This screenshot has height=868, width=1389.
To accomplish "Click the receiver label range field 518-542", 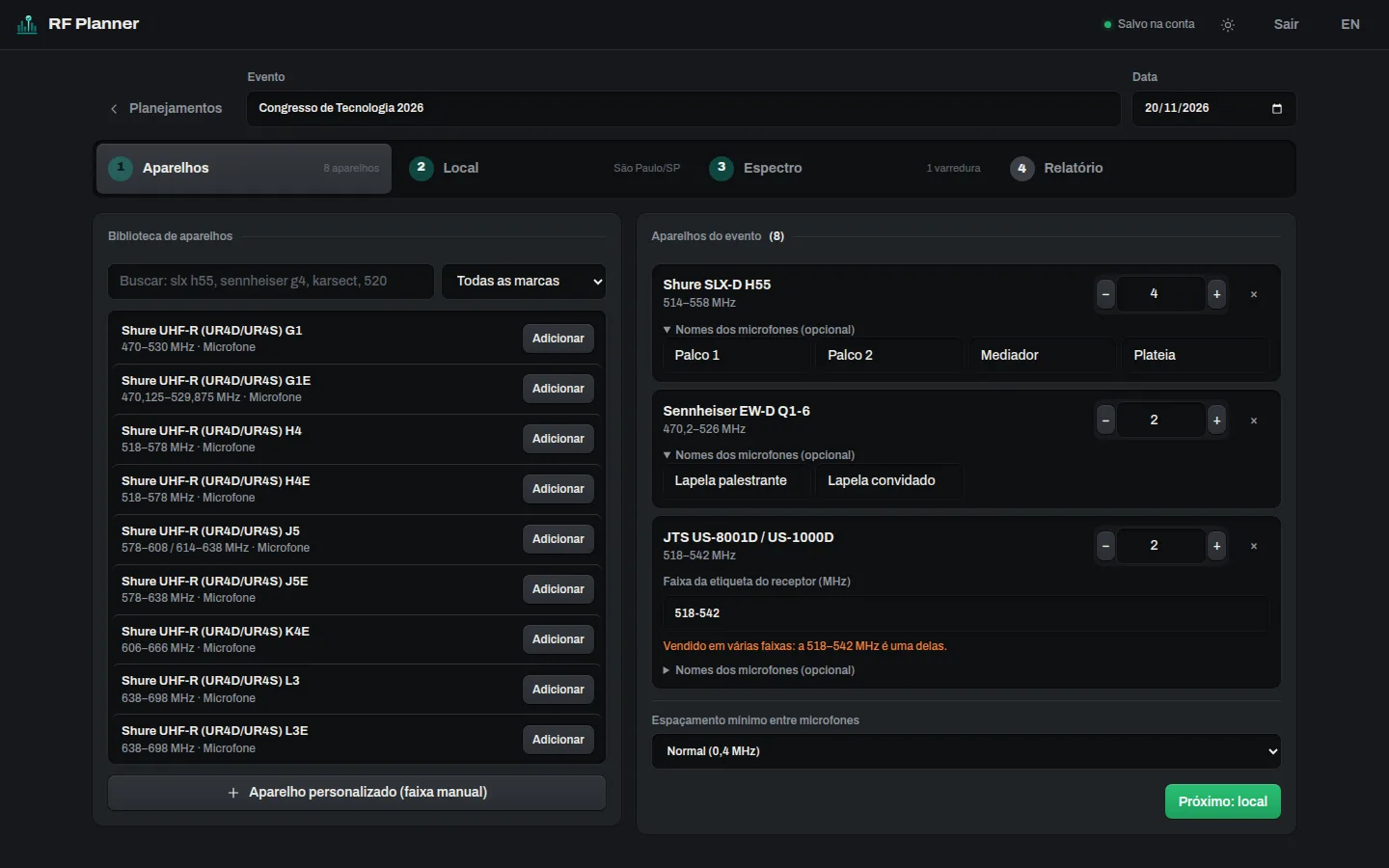I will click(x=967, y=613).
